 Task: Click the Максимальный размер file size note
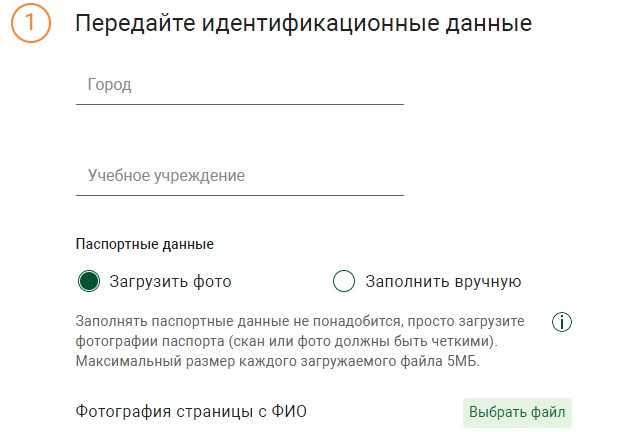277,361
